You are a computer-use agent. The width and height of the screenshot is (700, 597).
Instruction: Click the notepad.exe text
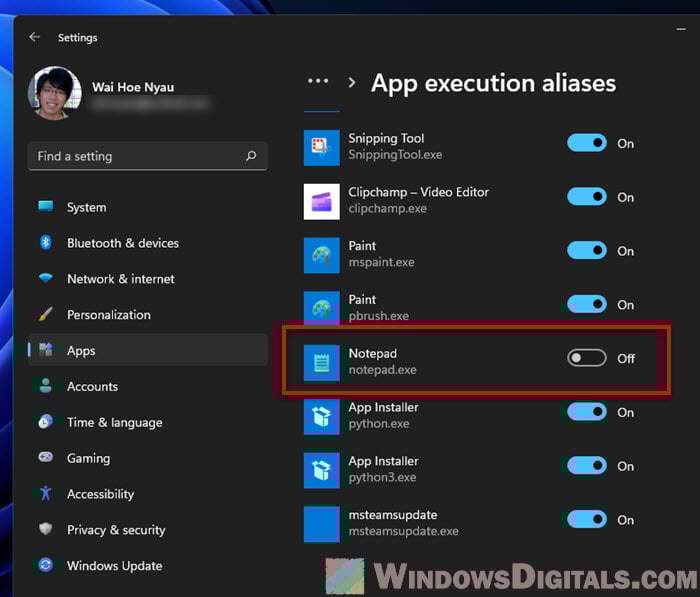(382, 370)
